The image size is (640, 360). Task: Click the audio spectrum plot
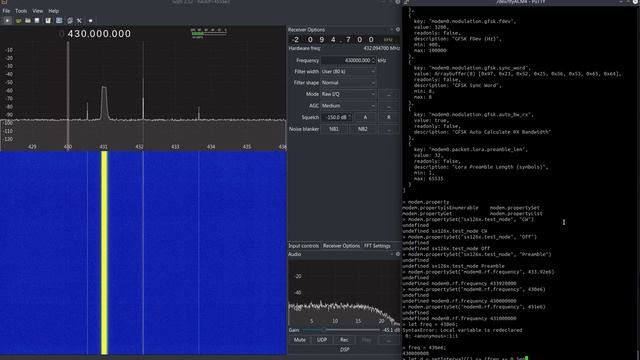point(344,293)
